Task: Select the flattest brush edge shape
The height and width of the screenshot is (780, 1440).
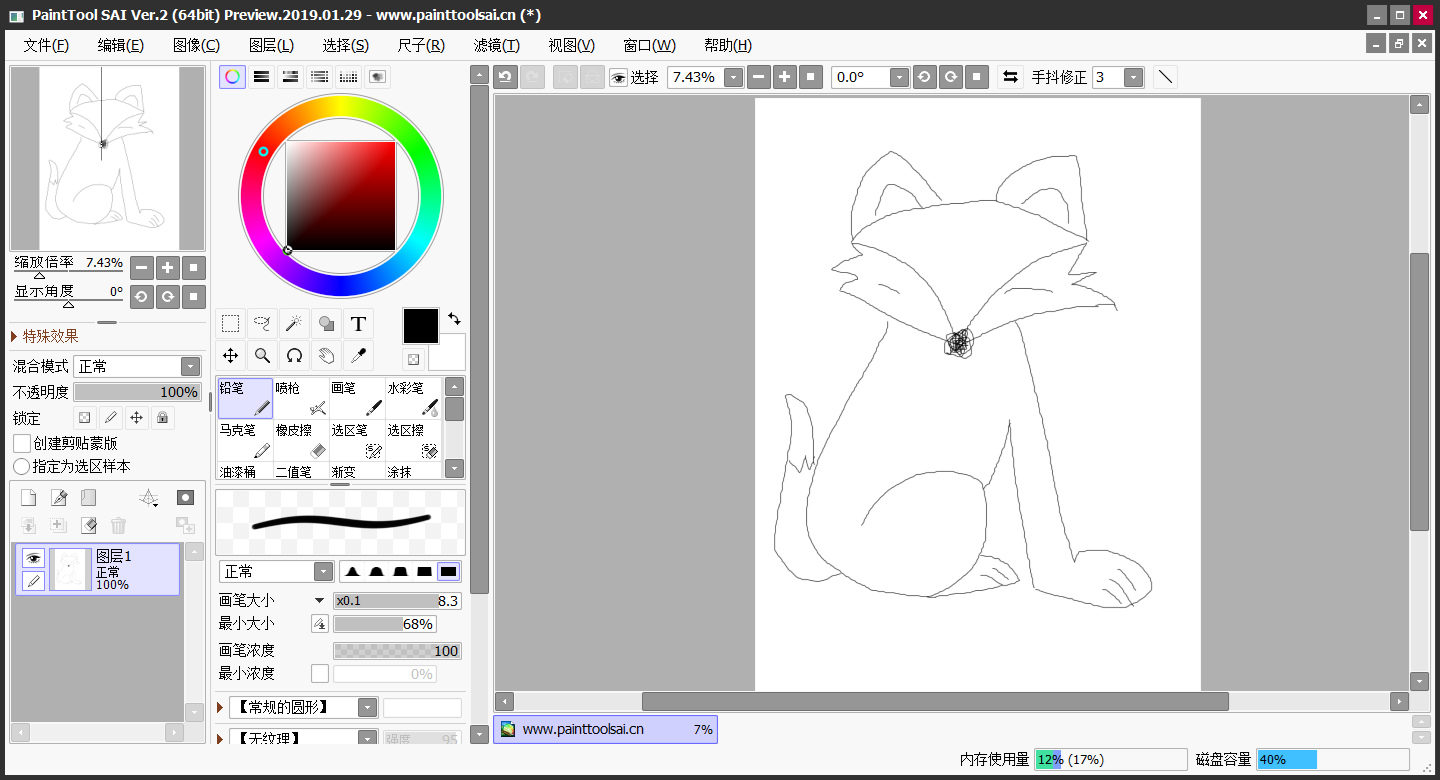Action: click(x=448, y=571)
